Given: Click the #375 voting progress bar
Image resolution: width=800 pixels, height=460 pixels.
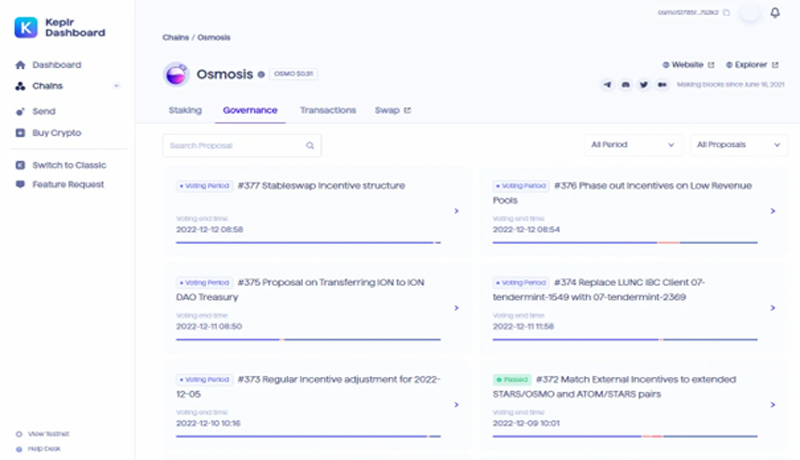Looking at the screenshot, I should (x=308, y=340).
